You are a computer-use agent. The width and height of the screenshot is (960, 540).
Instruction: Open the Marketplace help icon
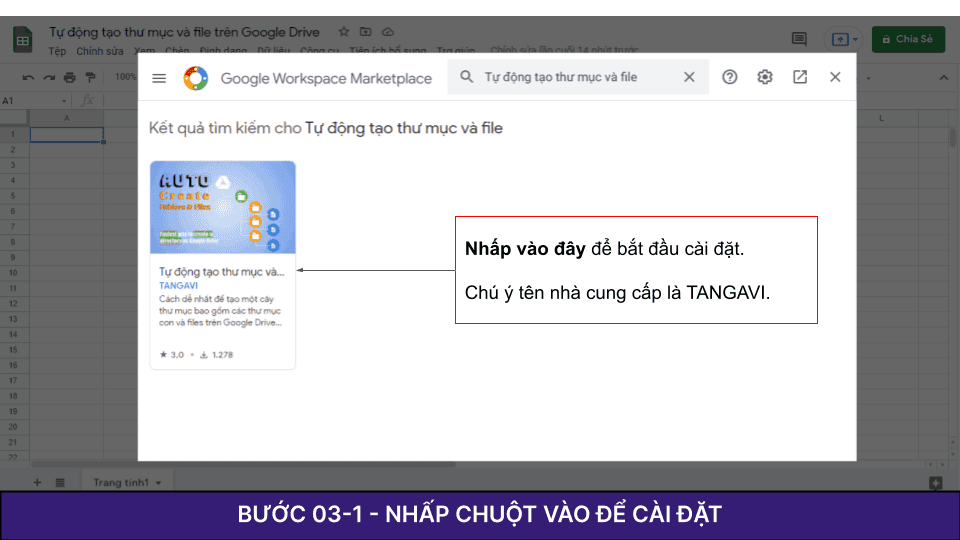coord(730,77)
